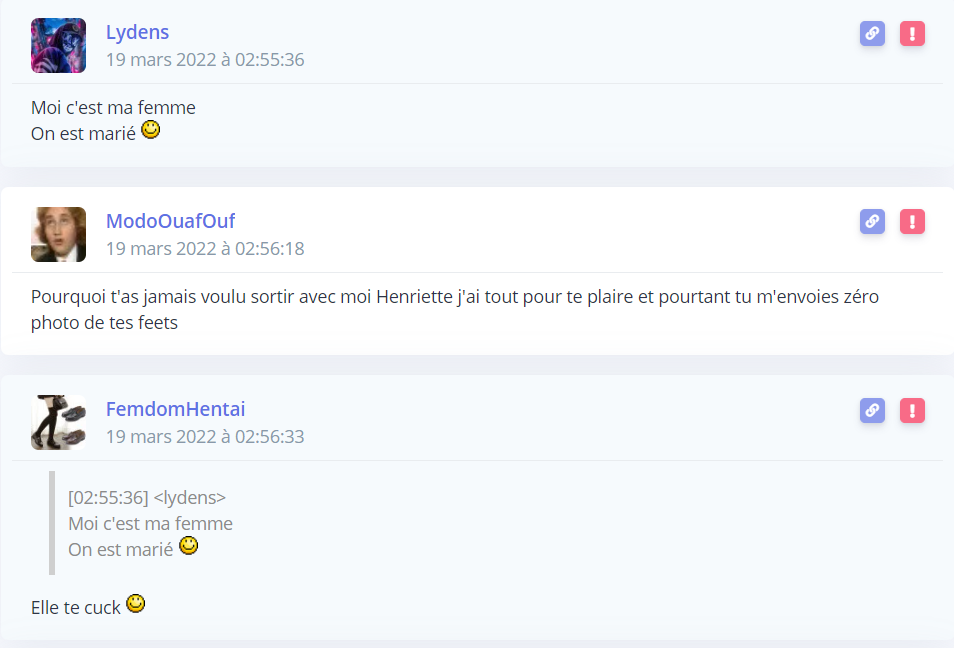Image resolution: width=954 pixels, height=648 pixels.
Task: Open Lydens' profile via username link
Action: pos(138,32)
